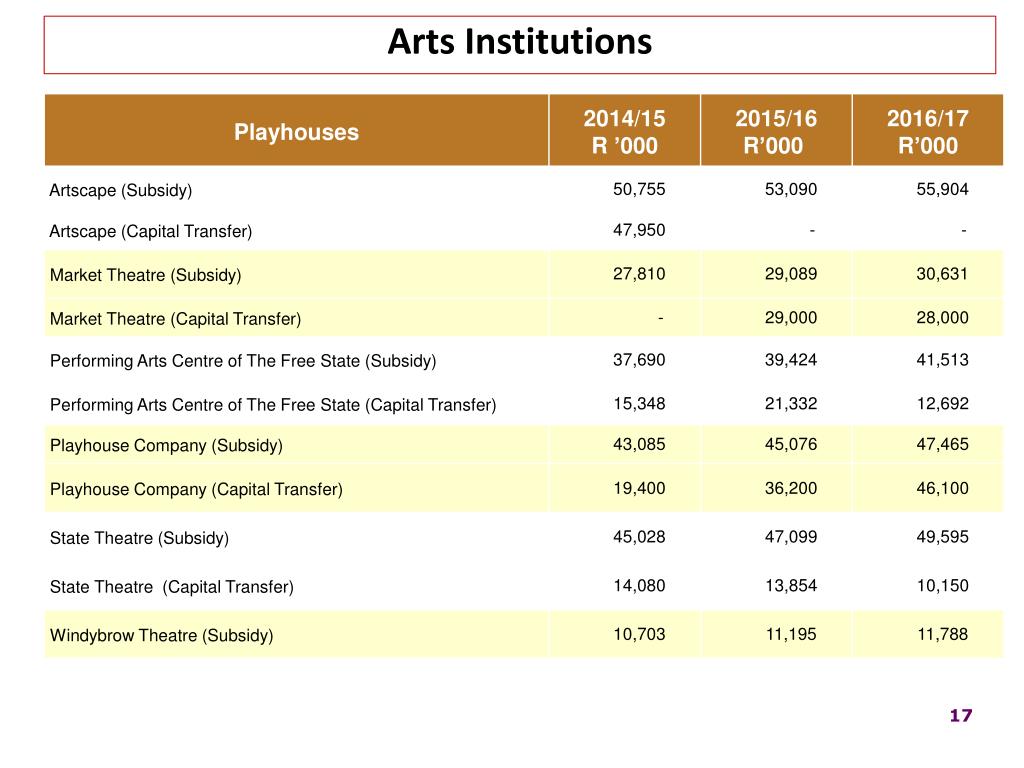Select the value 49,595
Image resolution: width=1024 pixels, height=768 pixels.
click(x=942, y=537)
